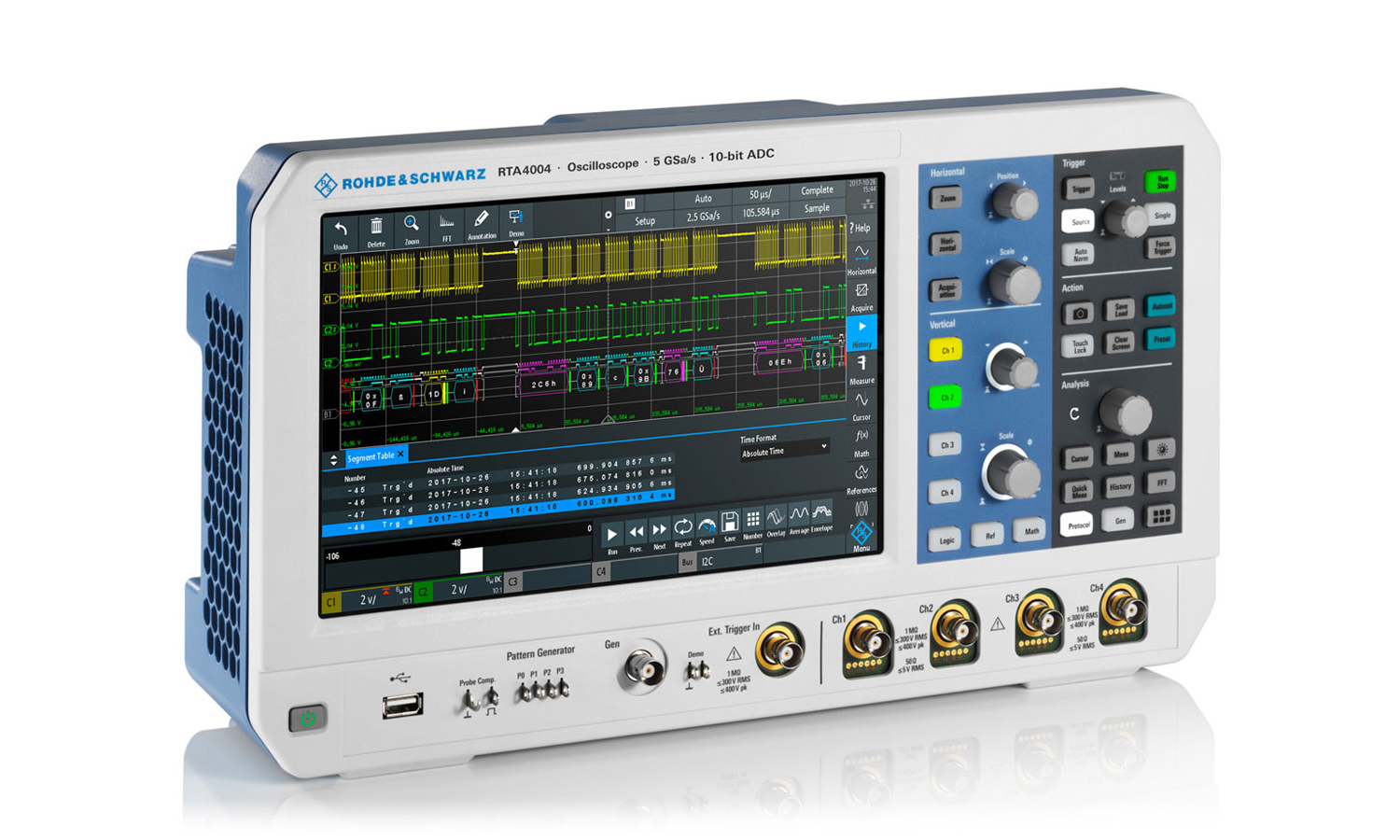
Task: Push the Single trigger key
Action: click(x=1162, y=215)
